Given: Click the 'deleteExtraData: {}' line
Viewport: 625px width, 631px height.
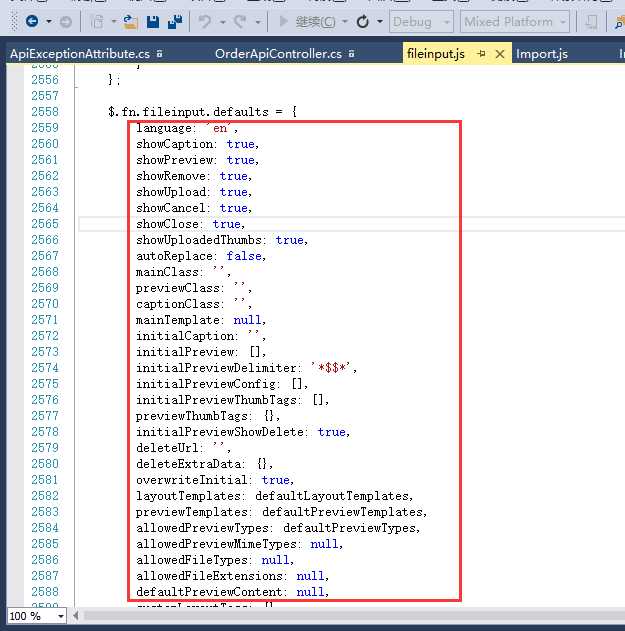Looking at the screenshot, I should (x=204, y=464).
